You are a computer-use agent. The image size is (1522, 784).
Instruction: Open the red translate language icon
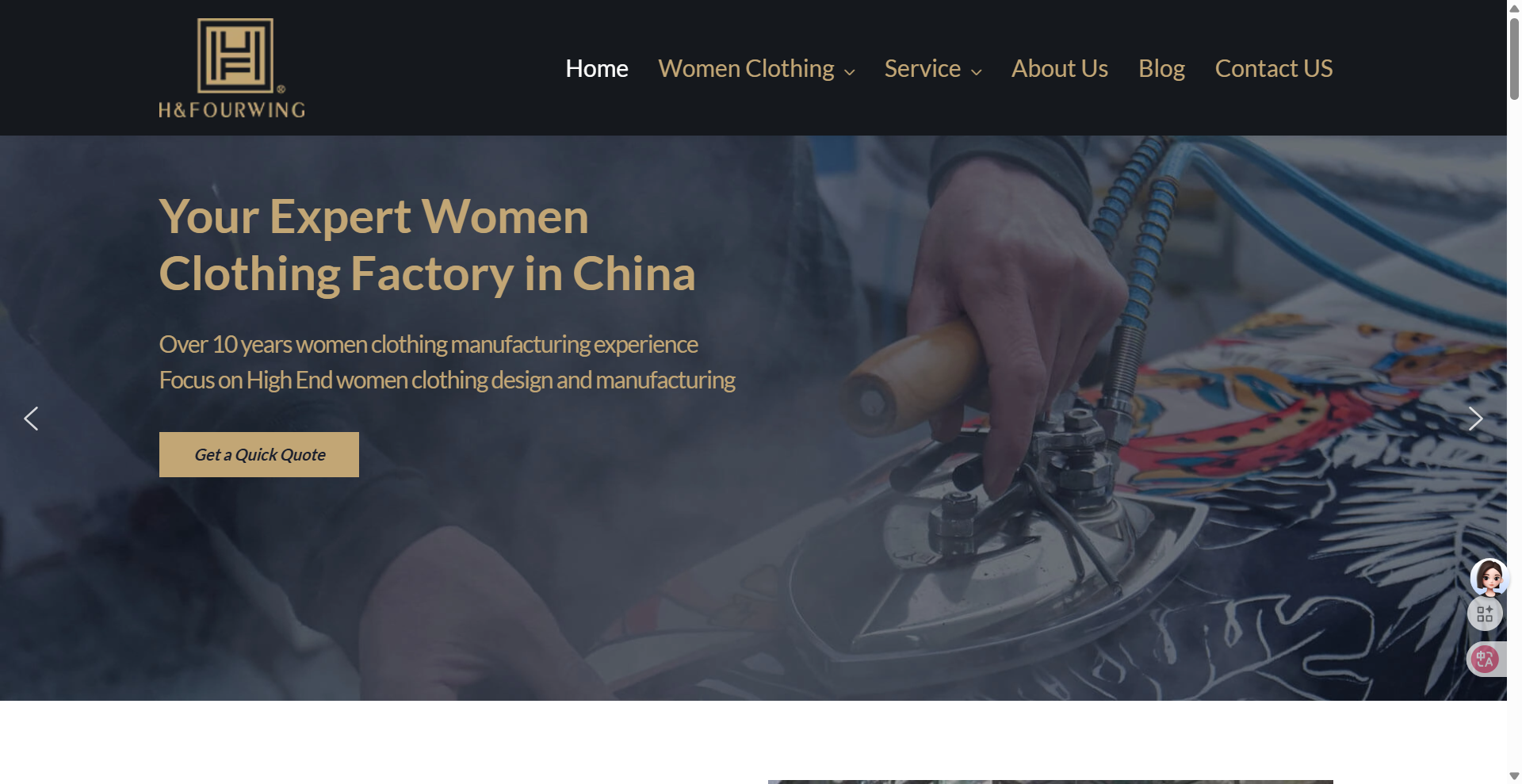pos(1485,659)
